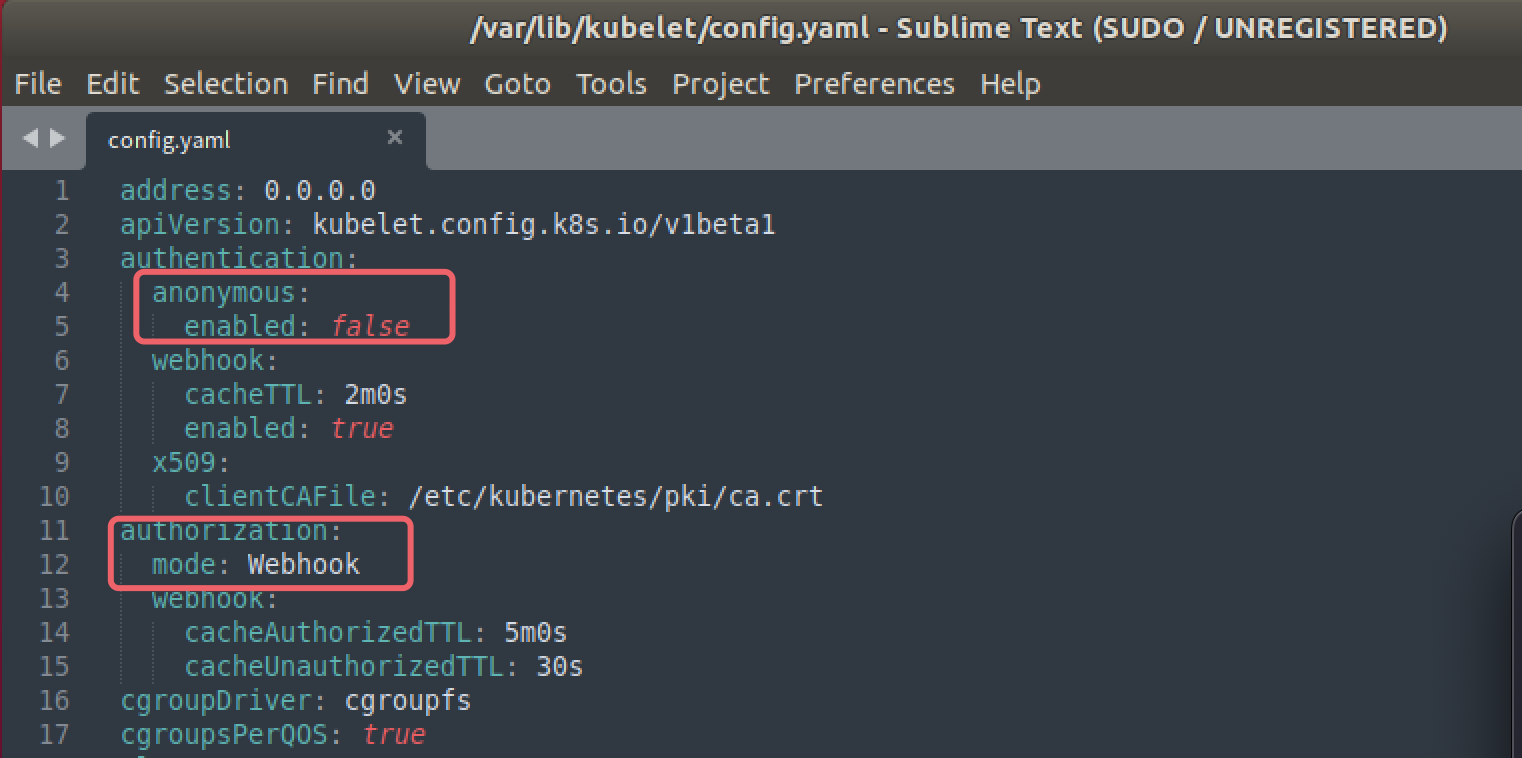Open the File menu
This screenshot has width=1522, height=758.
click(x=38, y=84)
